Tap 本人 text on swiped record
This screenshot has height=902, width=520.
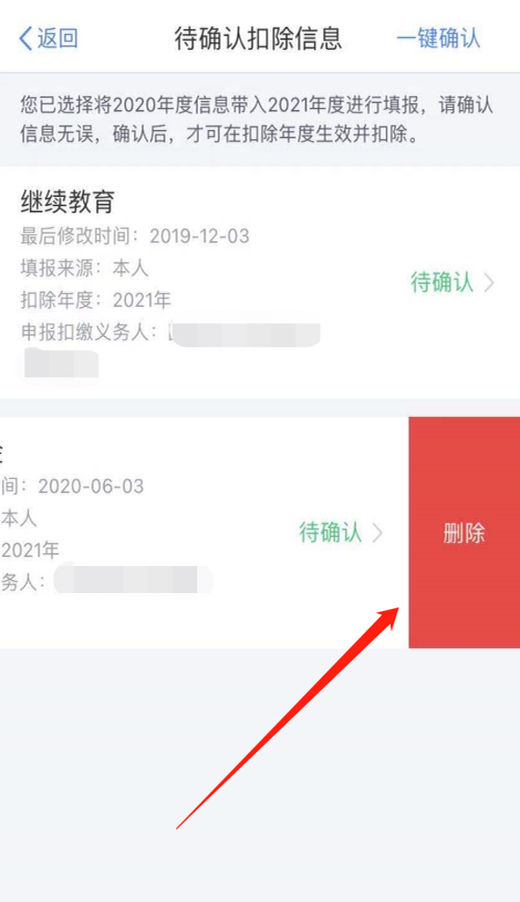coord(19,518)
